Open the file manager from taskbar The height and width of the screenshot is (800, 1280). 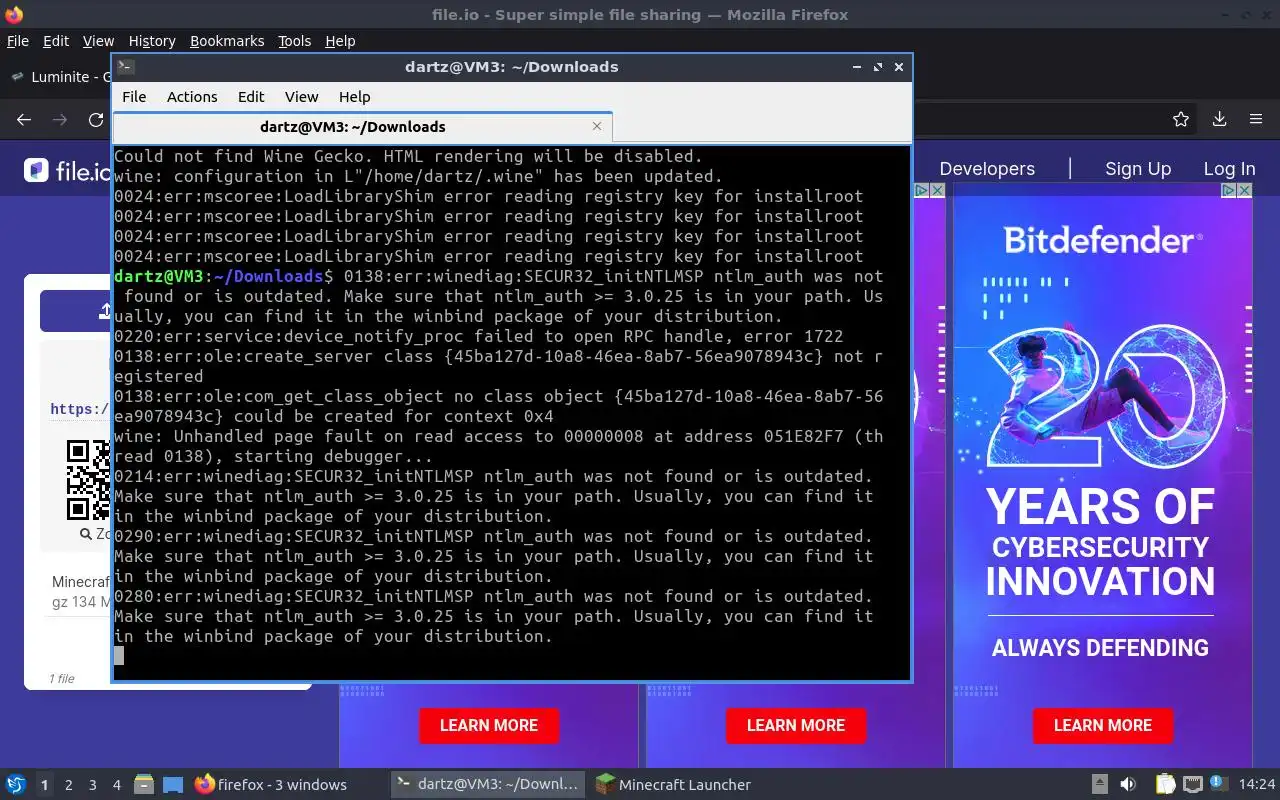point(143,785)
